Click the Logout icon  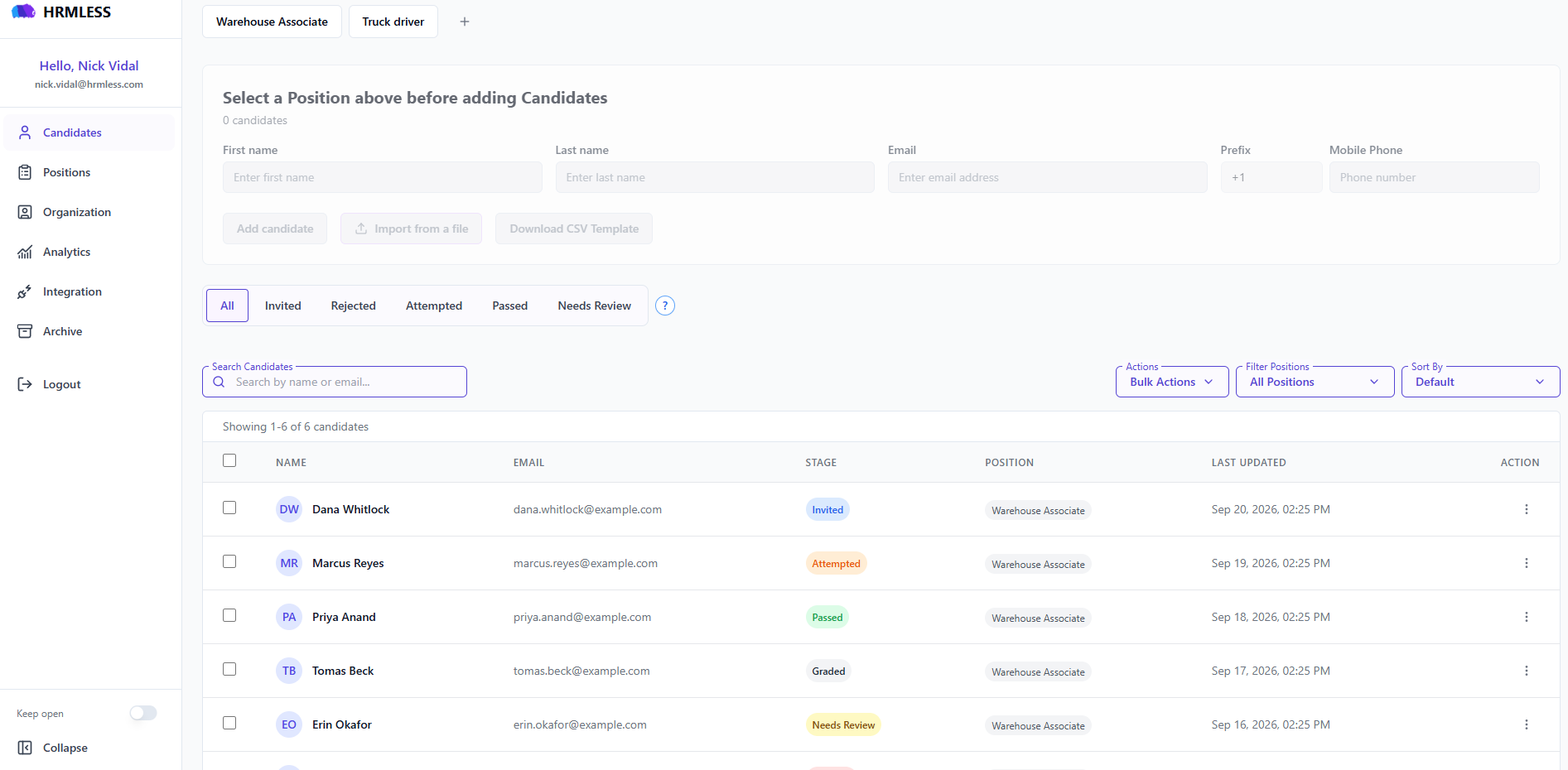(x=25, y=384)
